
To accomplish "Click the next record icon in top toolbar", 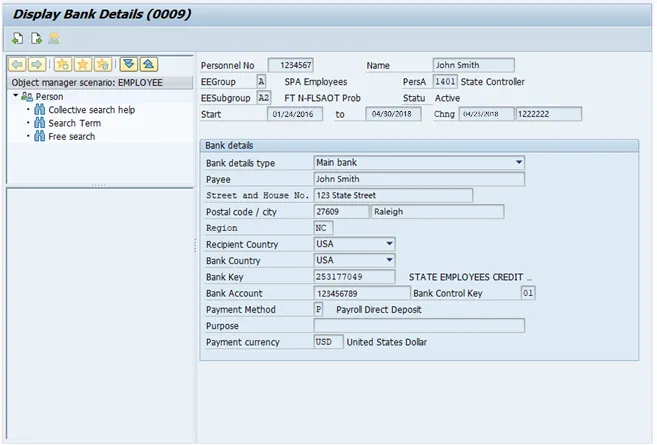I will 35,39.
